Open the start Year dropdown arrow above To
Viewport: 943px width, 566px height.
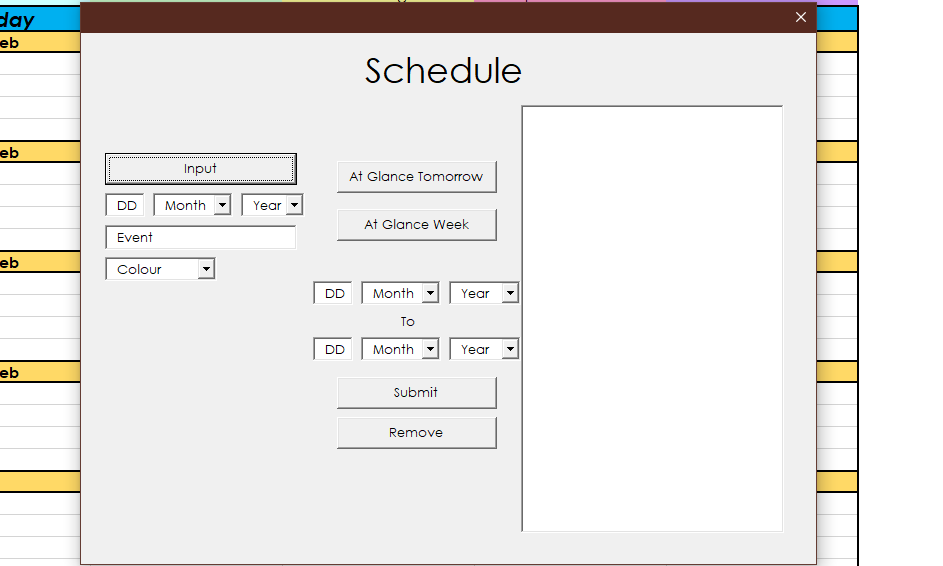(510, 293)
